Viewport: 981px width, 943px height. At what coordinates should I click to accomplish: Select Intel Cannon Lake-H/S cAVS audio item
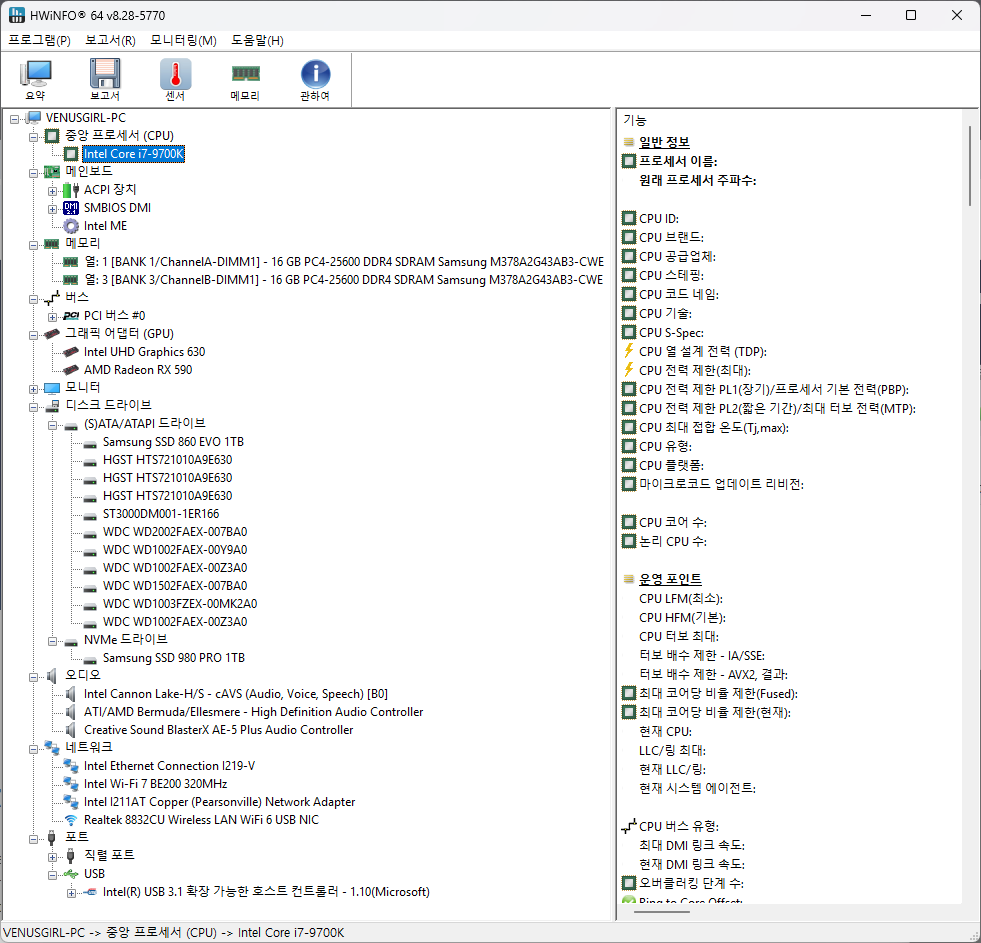(x=235, y=694)
